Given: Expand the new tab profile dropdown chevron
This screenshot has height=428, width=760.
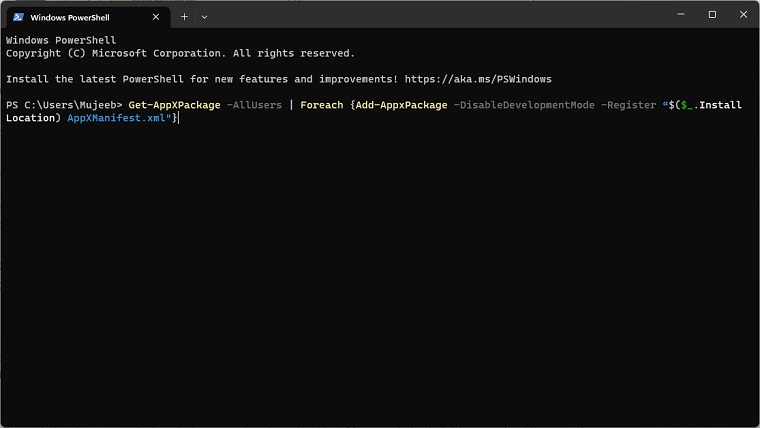Looking at the screenshot, I should (x=204, y=17).
